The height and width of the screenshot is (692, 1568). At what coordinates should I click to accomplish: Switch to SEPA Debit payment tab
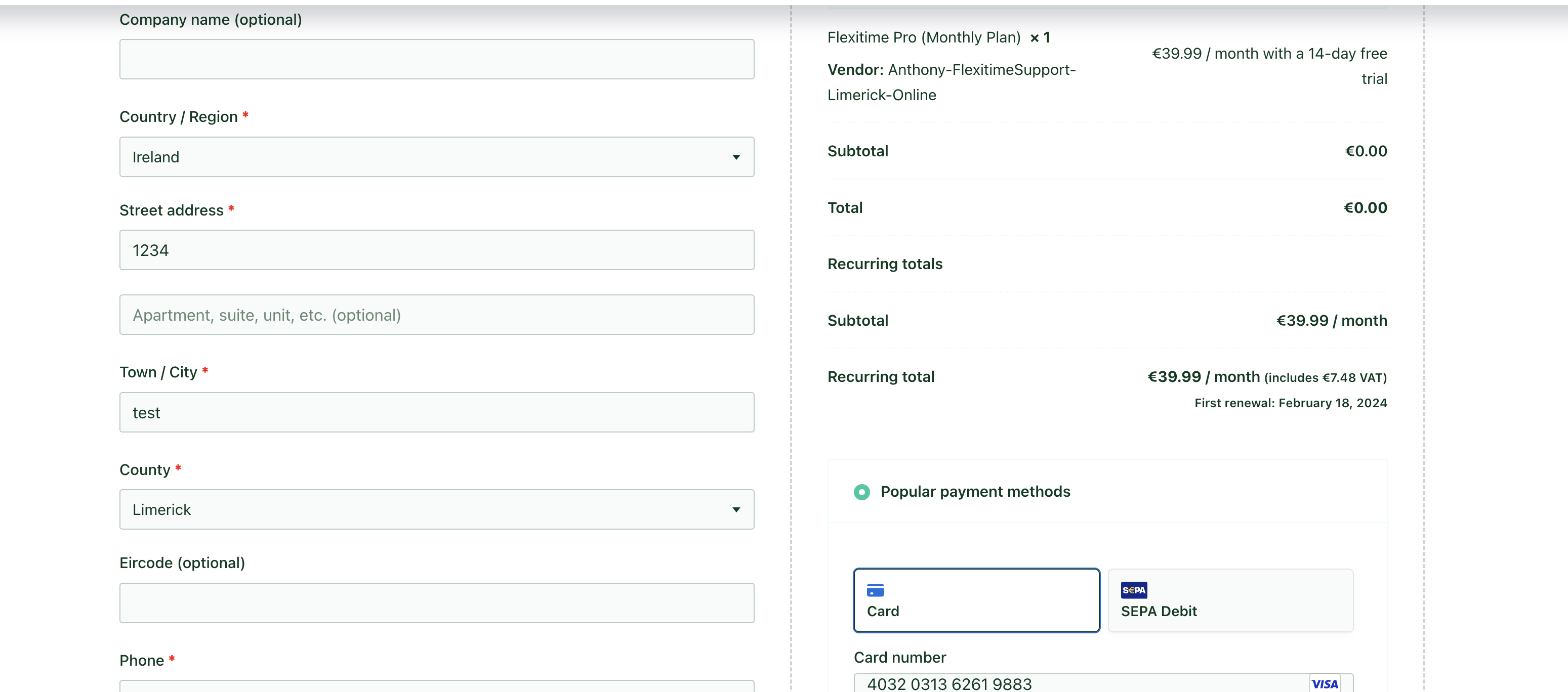click(1230, 600)
